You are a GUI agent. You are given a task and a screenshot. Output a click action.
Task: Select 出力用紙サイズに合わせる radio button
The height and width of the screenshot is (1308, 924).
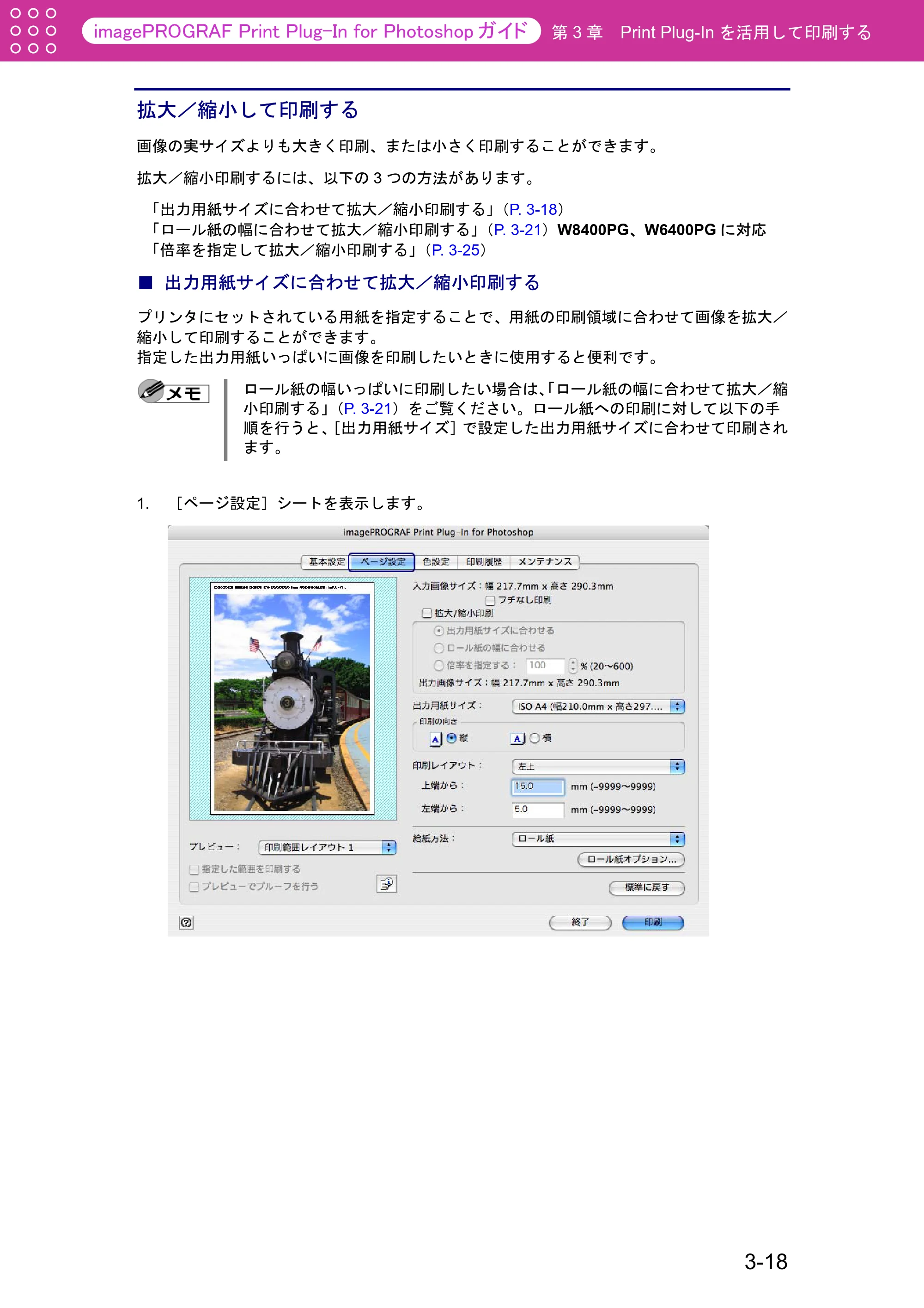pos(438,631)
